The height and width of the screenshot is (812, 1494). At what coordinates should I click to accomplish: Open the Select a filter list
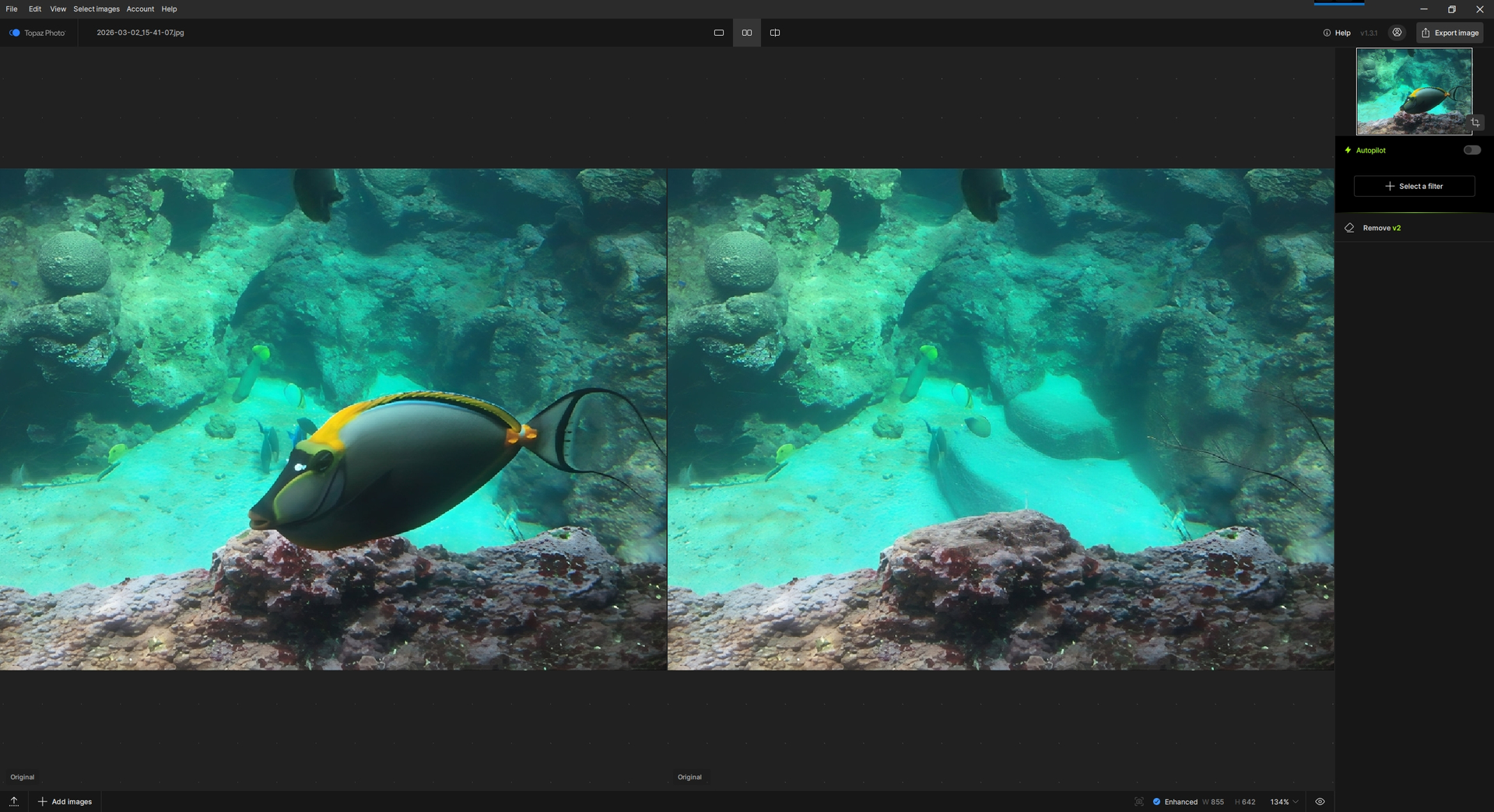[x=1414, y=186]
